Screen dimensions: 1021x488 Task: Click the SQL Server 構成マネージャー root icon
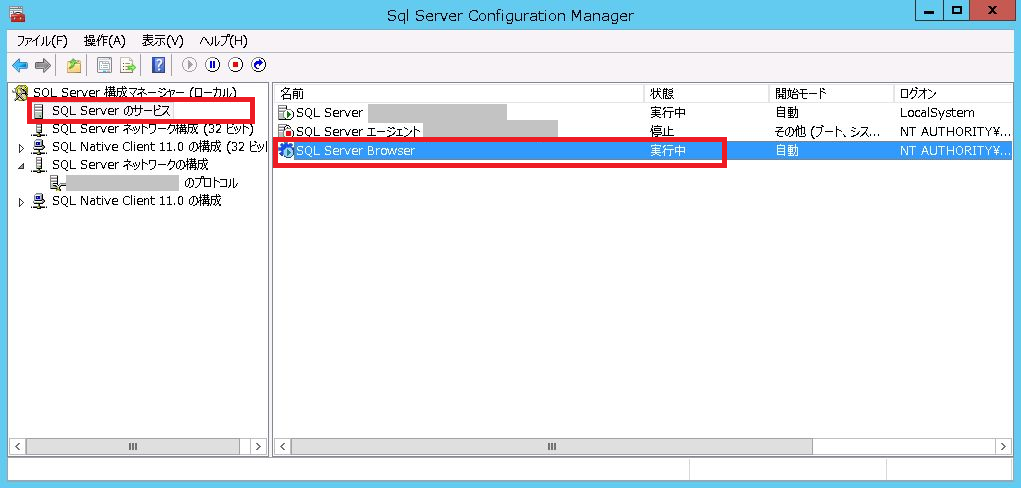tap(21, 93)
